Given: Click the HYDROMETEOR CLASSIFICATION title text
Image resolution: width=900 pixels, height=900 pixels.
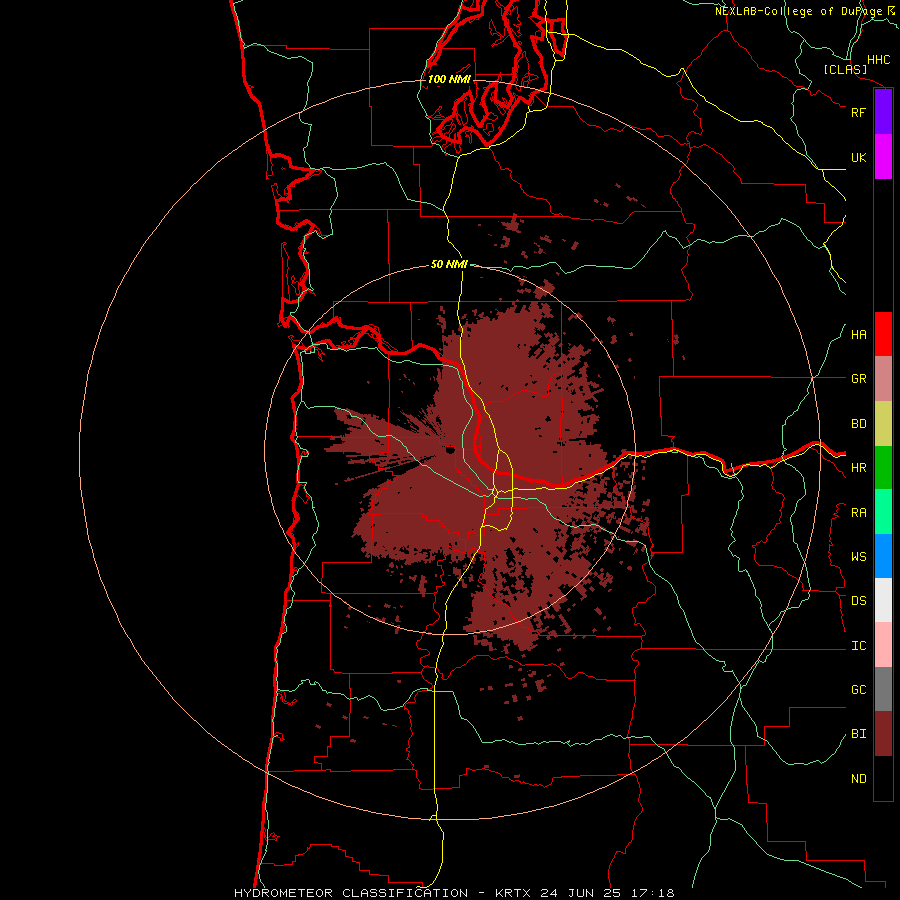Looking at the screenshot, I should coord(351,893).
